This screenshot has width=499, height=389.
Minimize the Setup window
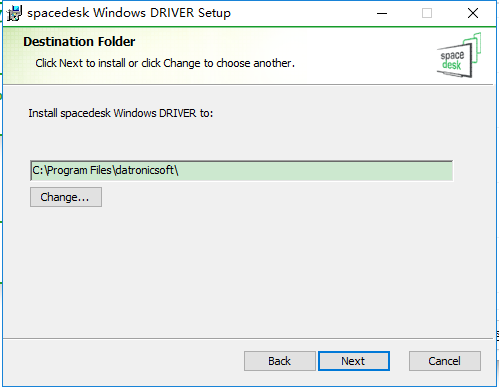pyautogui.click(x=382, y=13)
